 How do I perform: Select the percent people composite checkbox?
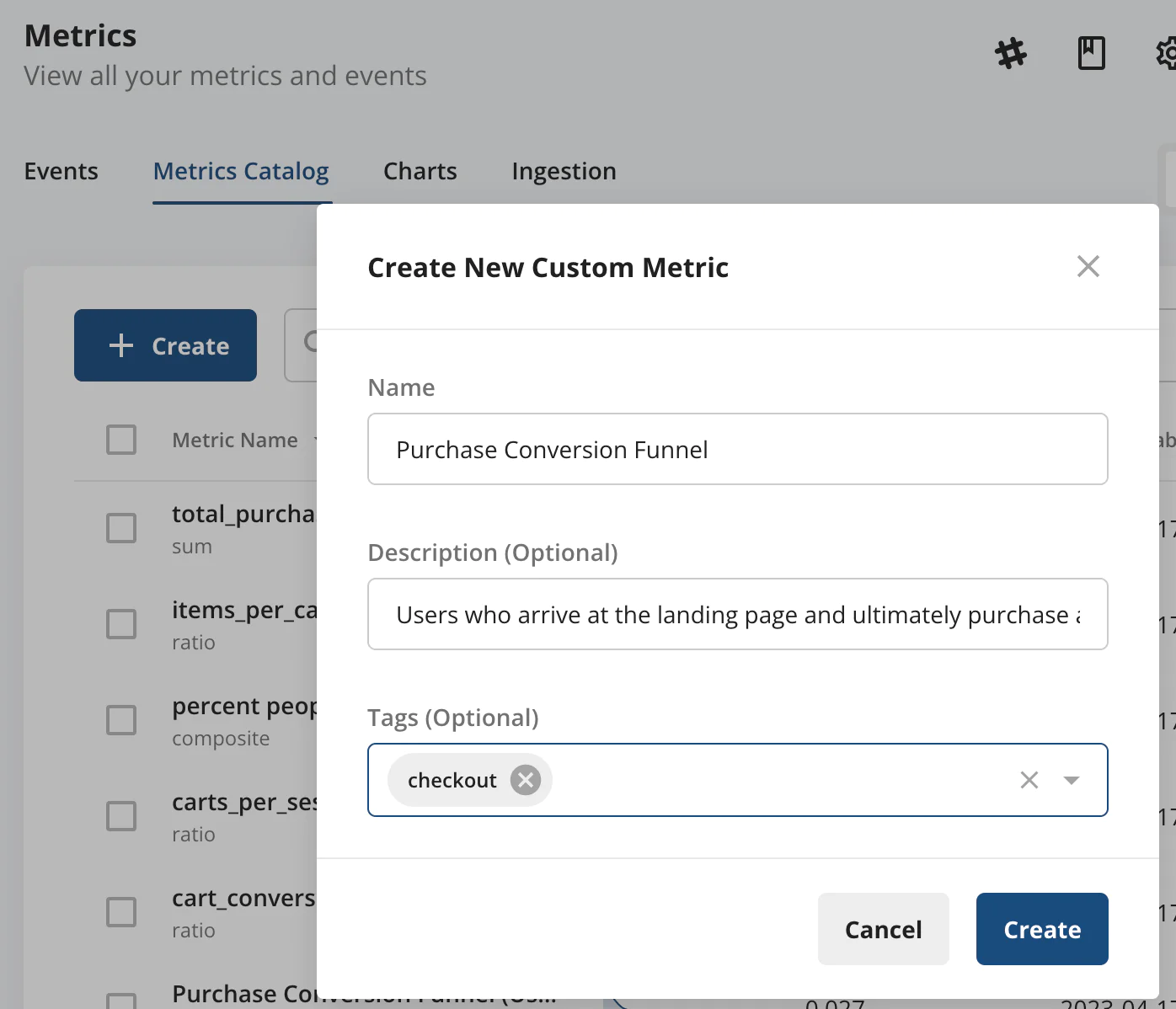[121, 720]
